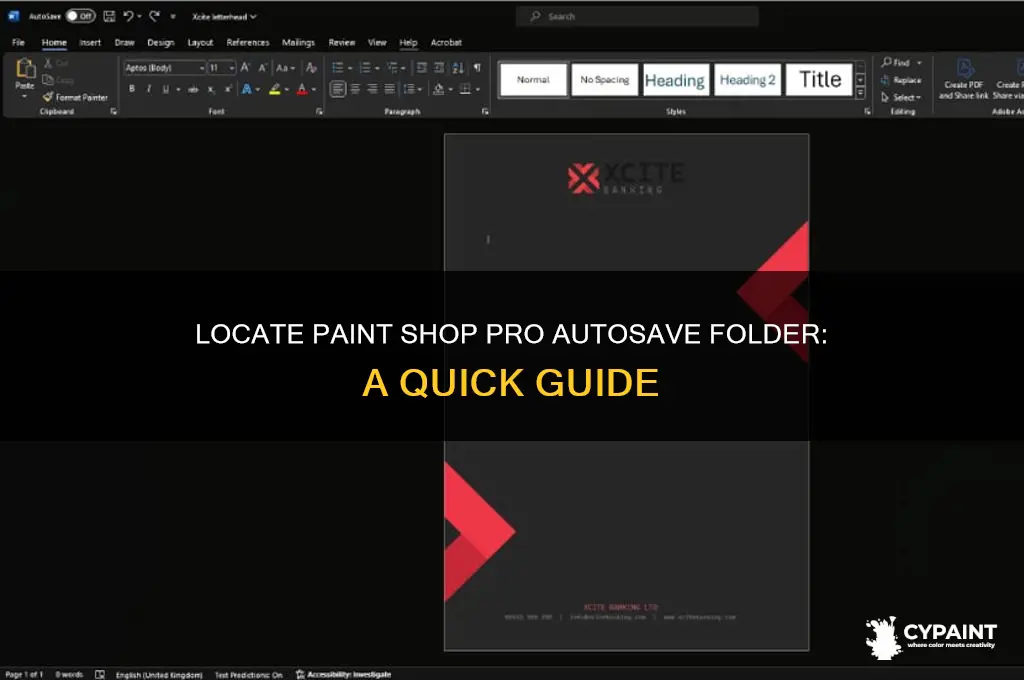Click the Borders icon
Image resolution: width=1024 pixels, height=680 pixels.
tap(465, 89)
